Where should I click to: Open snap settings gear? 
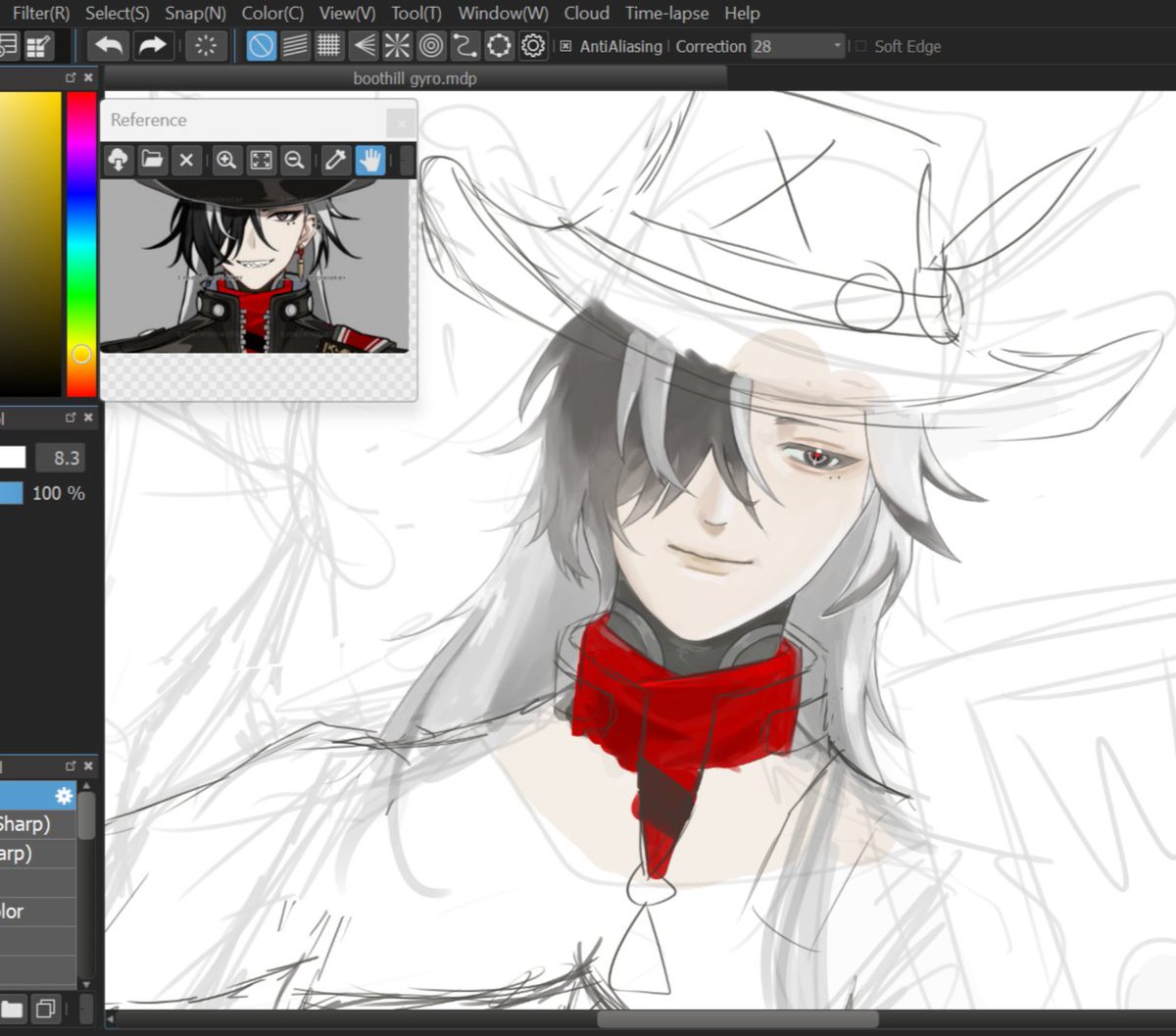click(x=533, y=46)
